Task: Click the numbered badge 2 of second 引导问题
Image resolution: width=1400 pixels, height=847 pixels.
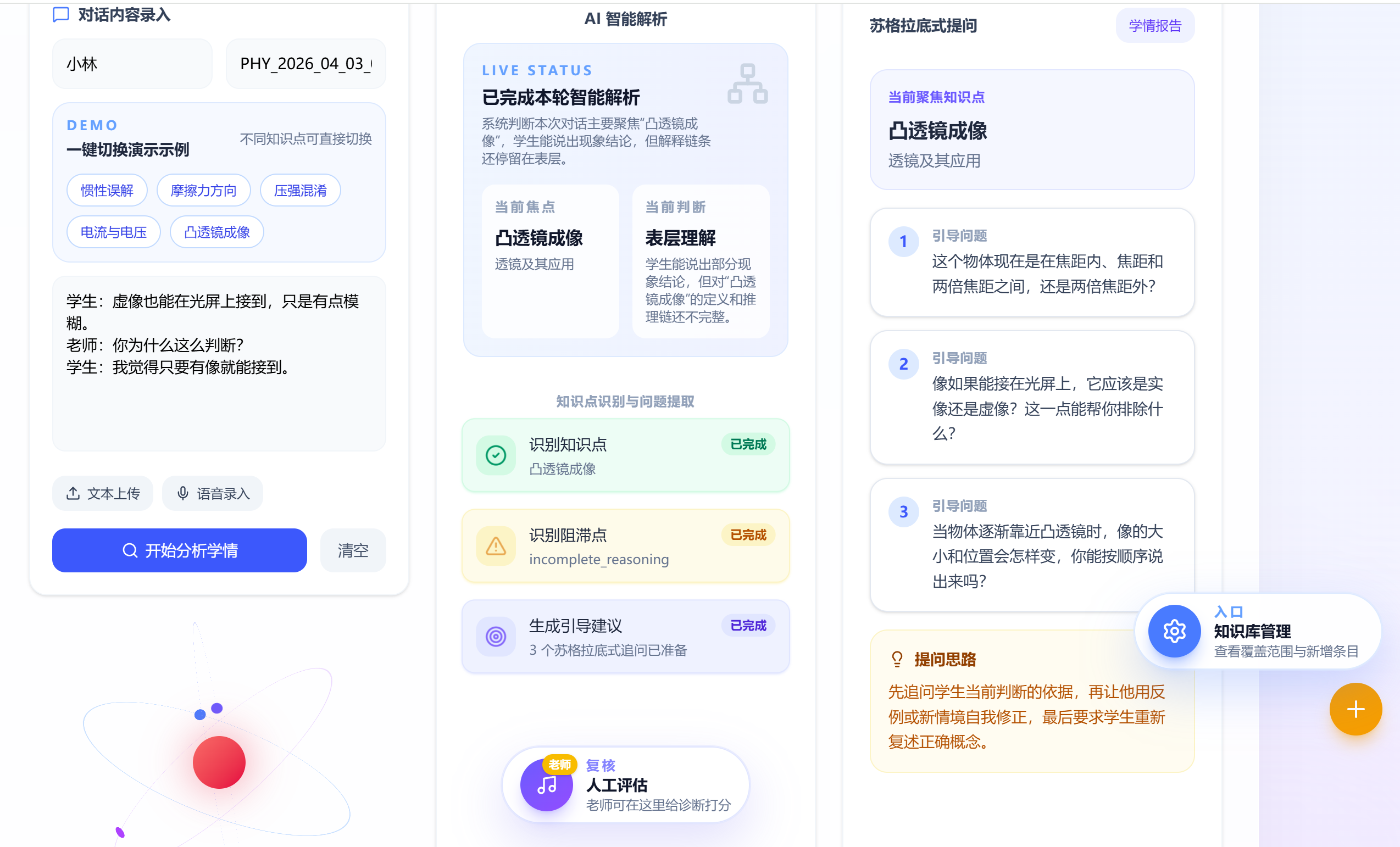Action: click(903, 364)
